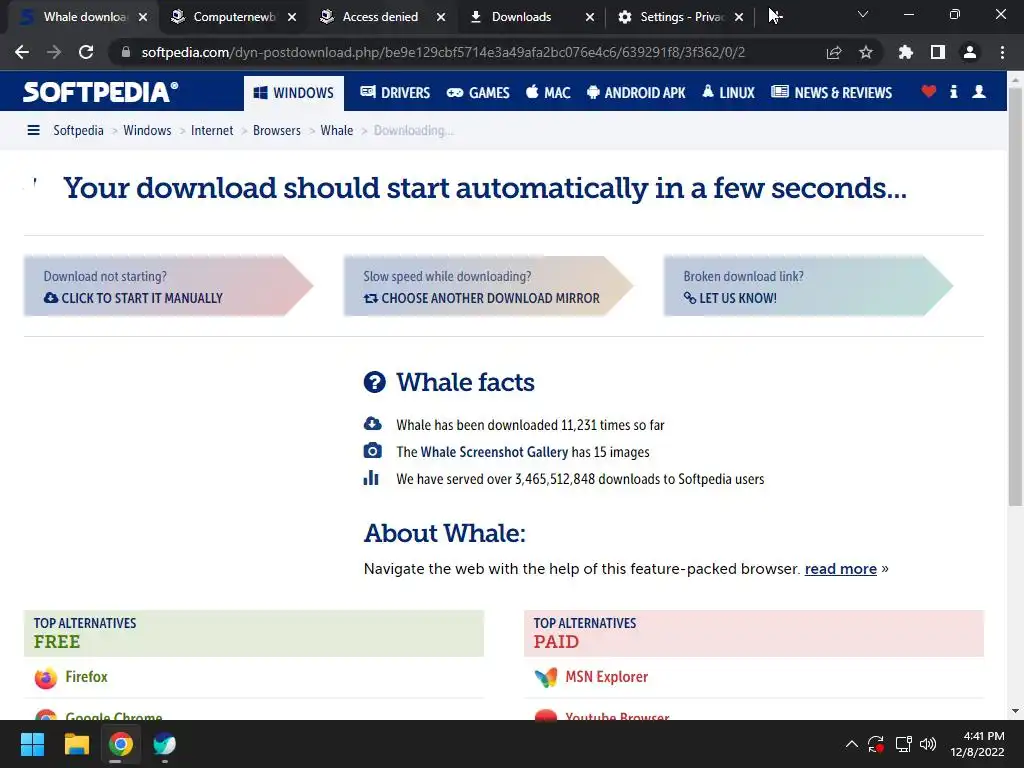Open the LINUX section

pyautogui.click(x=728, y=93)
